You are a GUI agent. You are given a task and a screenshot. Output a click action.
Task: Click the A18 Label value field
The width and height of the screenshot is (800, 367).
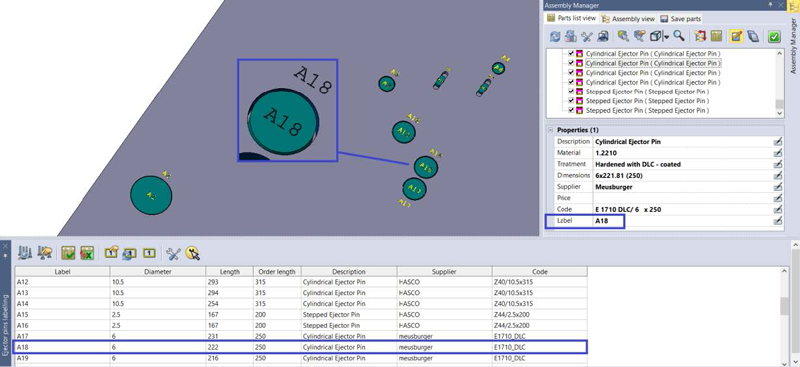point(682,221)
